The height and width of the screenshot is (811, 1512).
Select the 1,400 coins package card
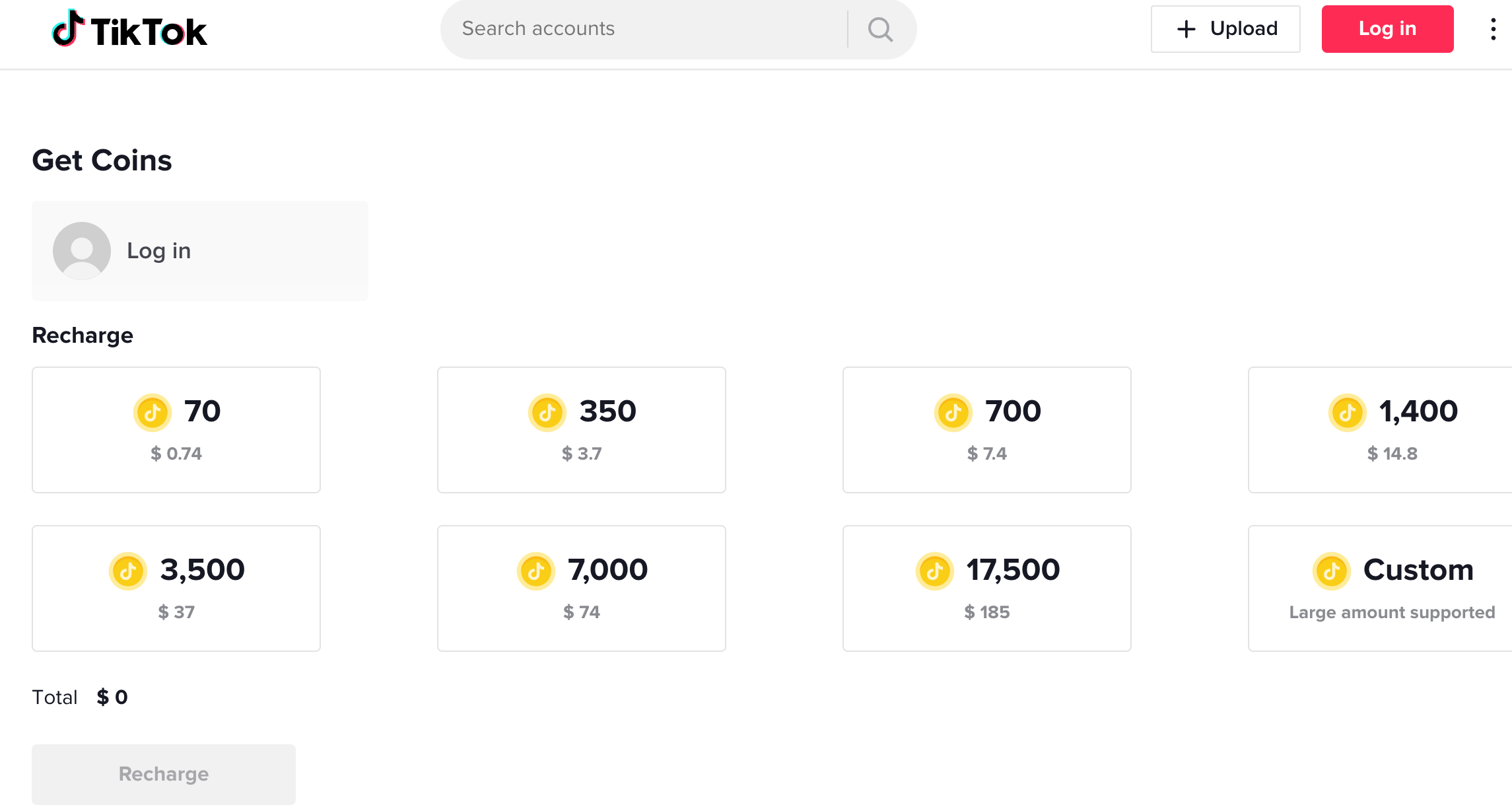click(1379, 429)
